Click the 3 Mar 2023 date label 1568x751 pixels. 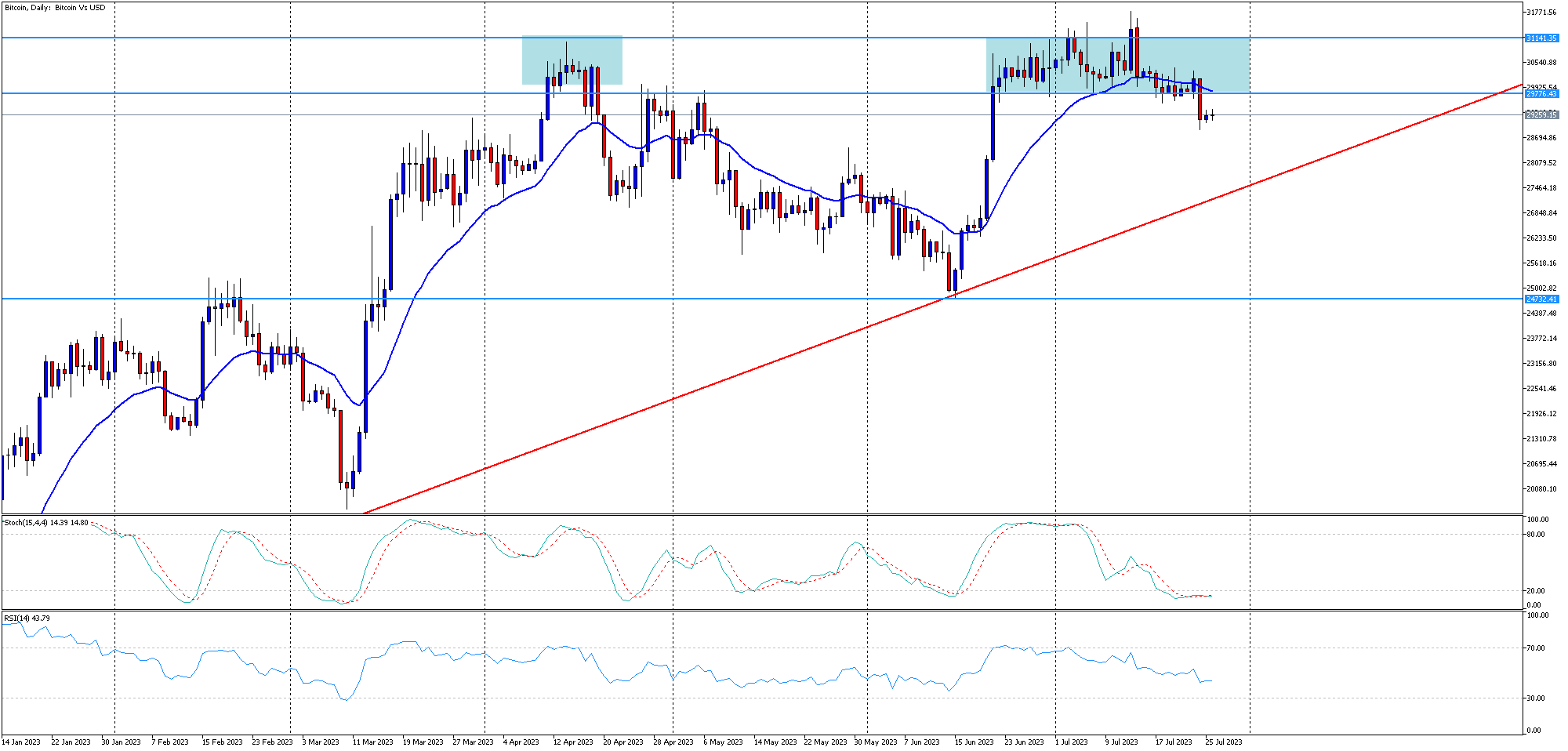coord(321,742)
